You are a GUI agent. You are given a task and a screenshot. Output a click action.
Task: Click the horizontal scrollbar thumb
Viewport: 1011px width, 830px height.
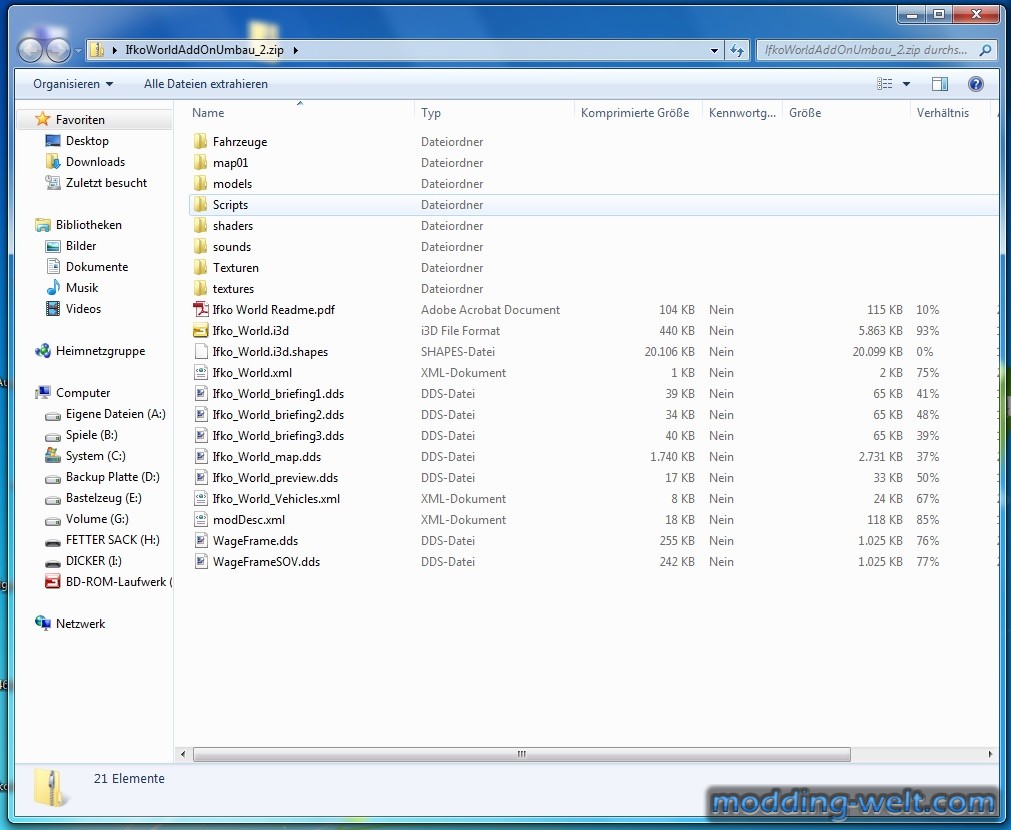tap(522, 754)
